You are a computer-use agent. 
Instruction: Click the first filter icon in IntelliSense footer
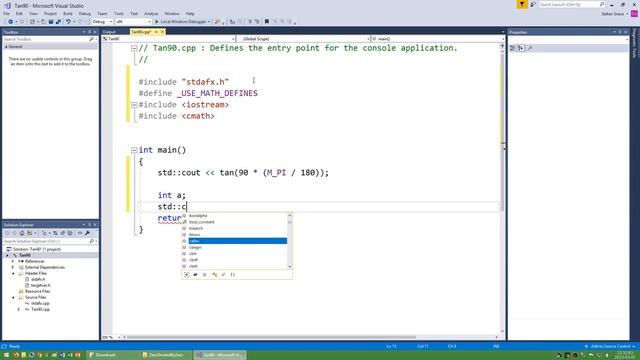click(187, 275)
